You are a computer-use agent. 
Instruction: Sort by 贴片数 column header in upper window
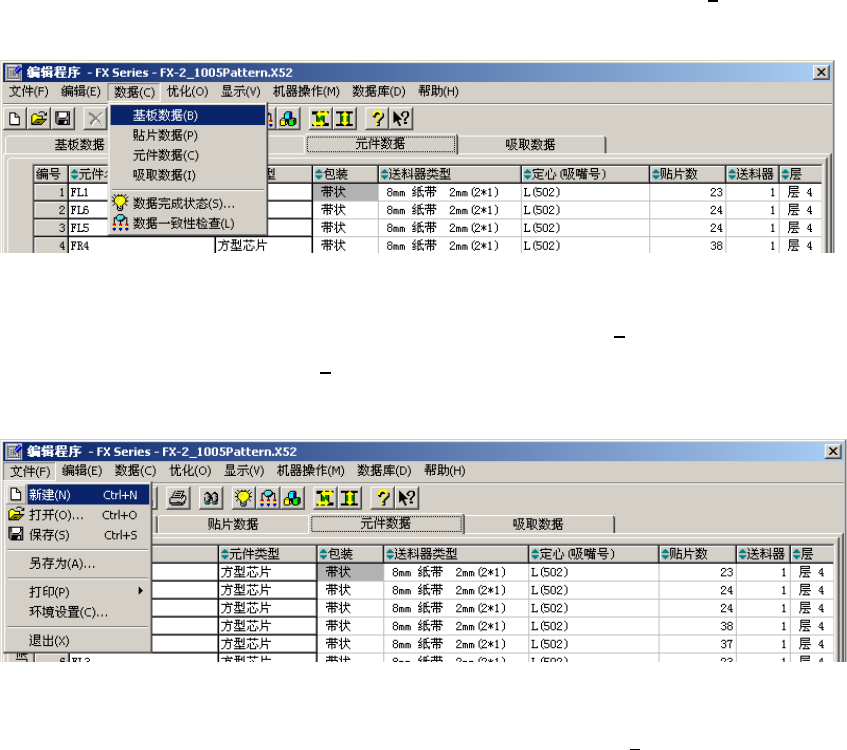687,174
